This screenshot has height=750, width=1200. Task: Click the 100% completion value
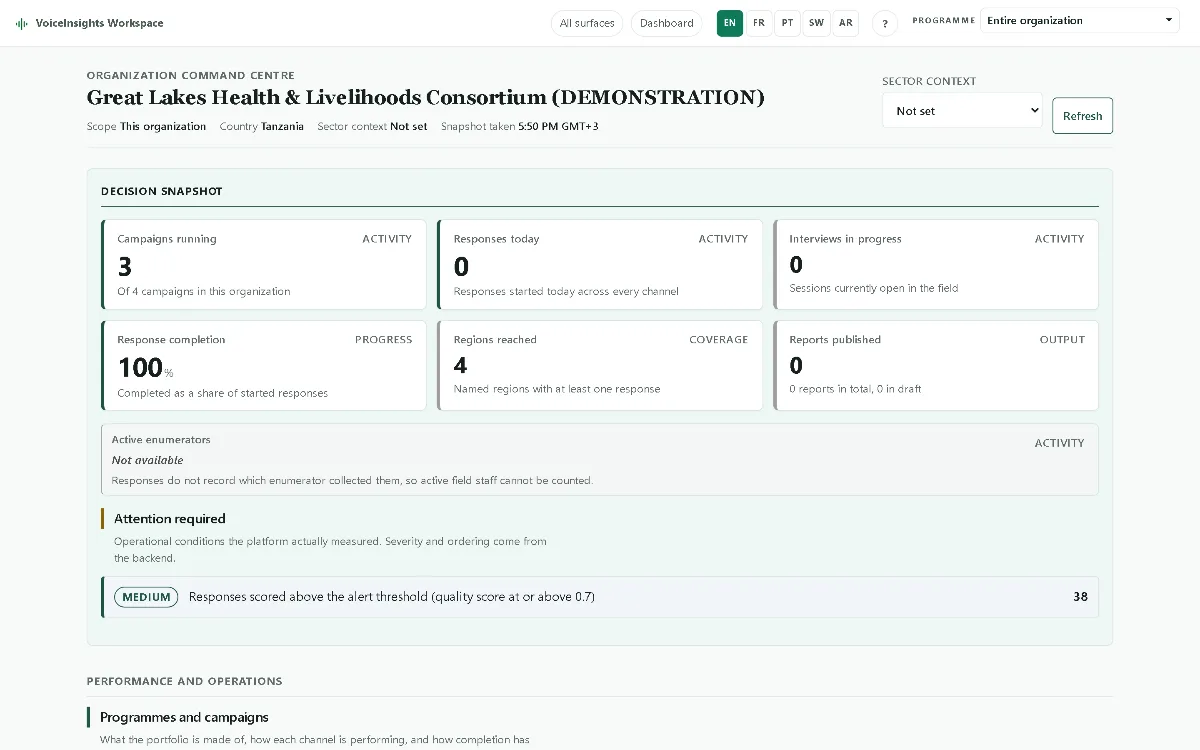coord(146,368)
